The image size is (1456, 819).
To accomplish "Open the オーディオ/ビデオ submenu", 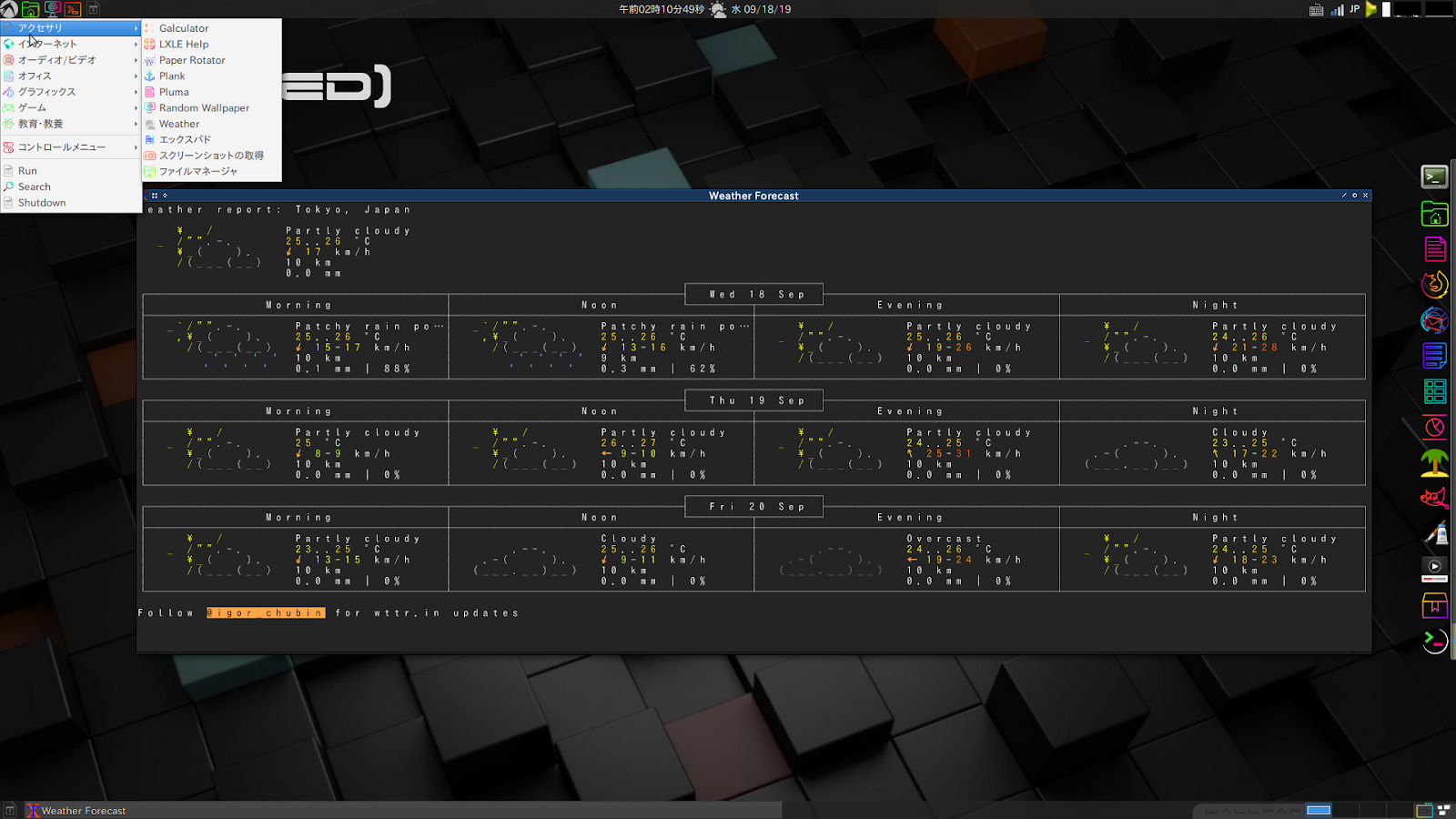I will pyautogui.click(x=71, y=60).
